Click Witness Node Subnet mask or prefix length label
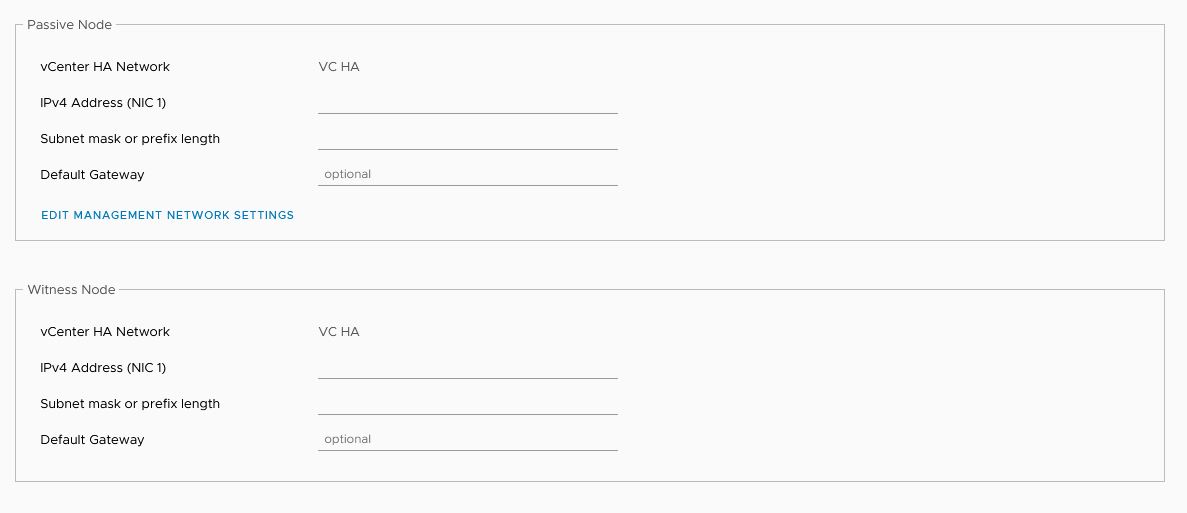This screenshot has width=1187, height=513. 130,404
